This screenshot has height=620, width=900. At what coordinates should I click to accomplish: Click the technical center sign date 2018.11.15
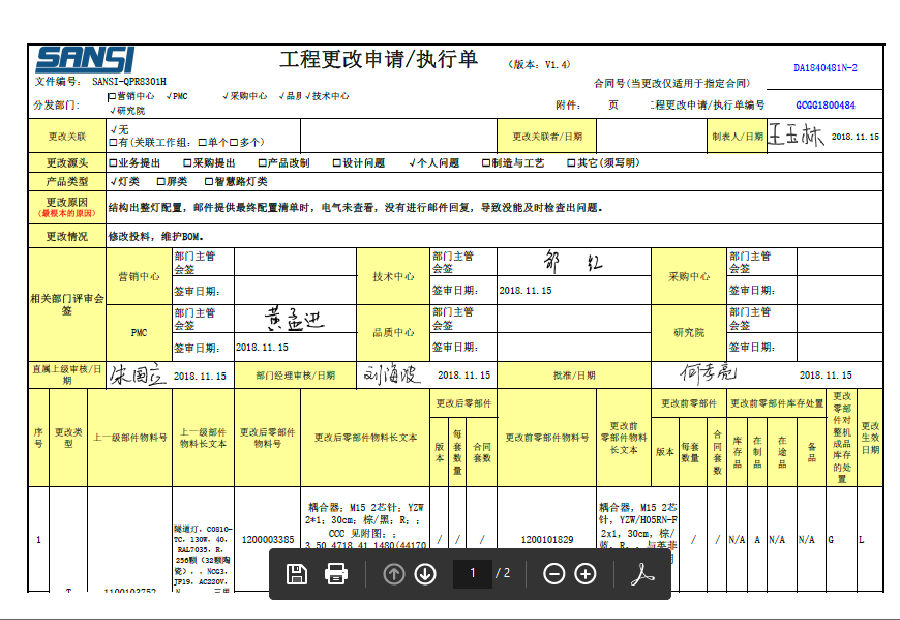(x=525, y=291)
